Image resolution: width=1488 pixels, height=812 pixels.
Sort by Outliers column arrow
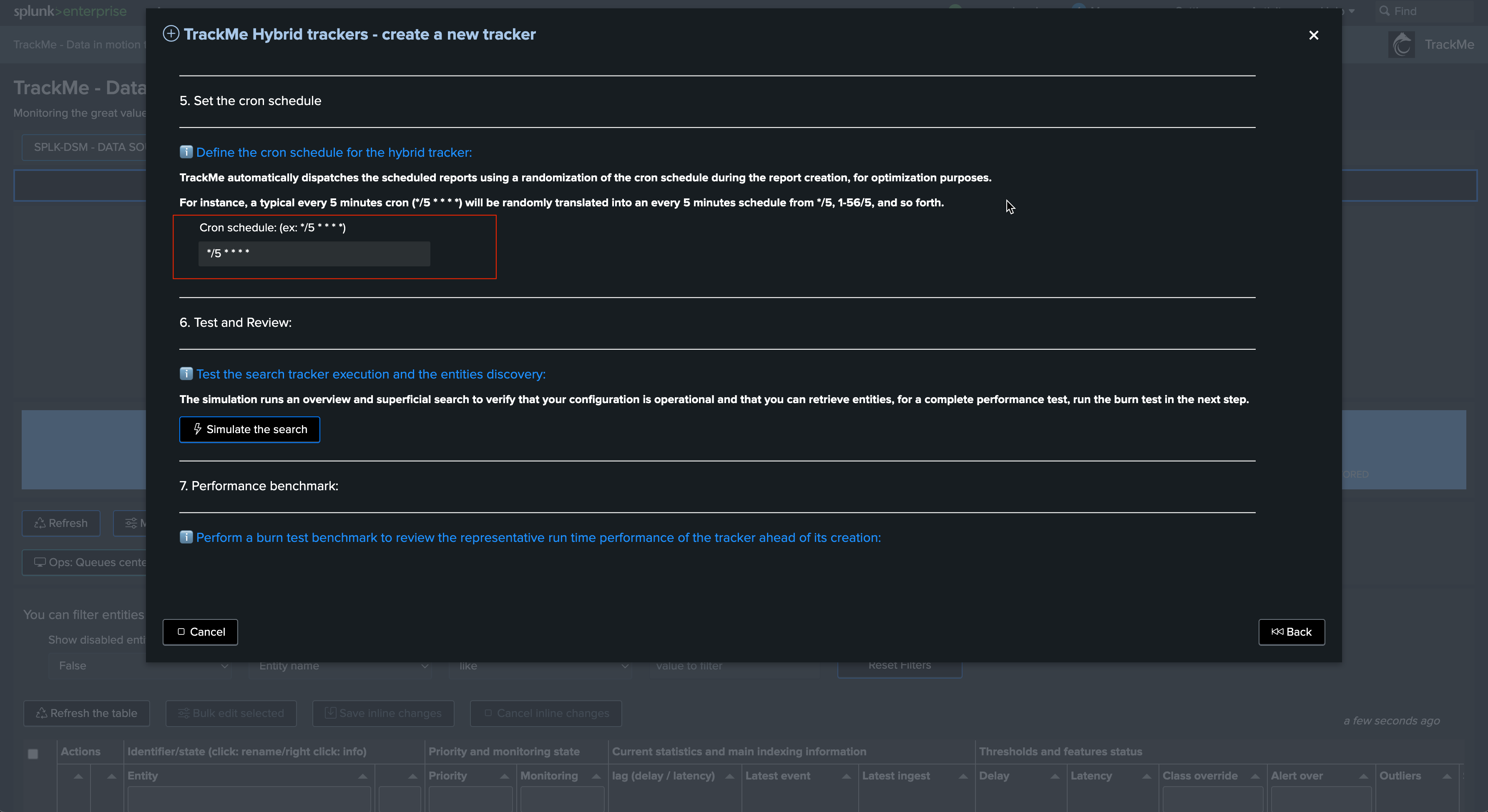click(1447, 776)
